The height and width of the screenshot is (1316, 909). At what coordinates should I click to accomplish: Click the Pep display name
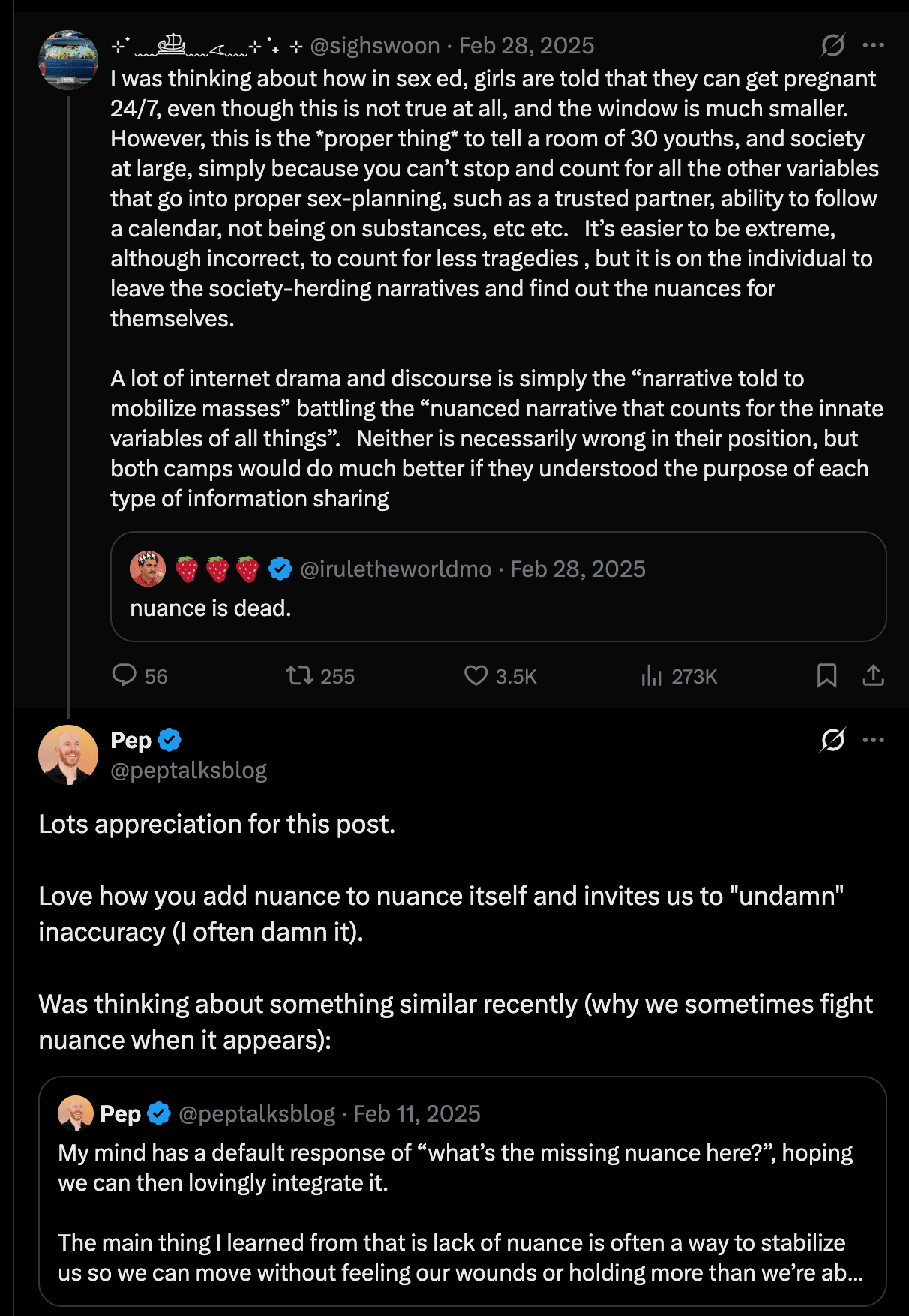pos(130,741)
